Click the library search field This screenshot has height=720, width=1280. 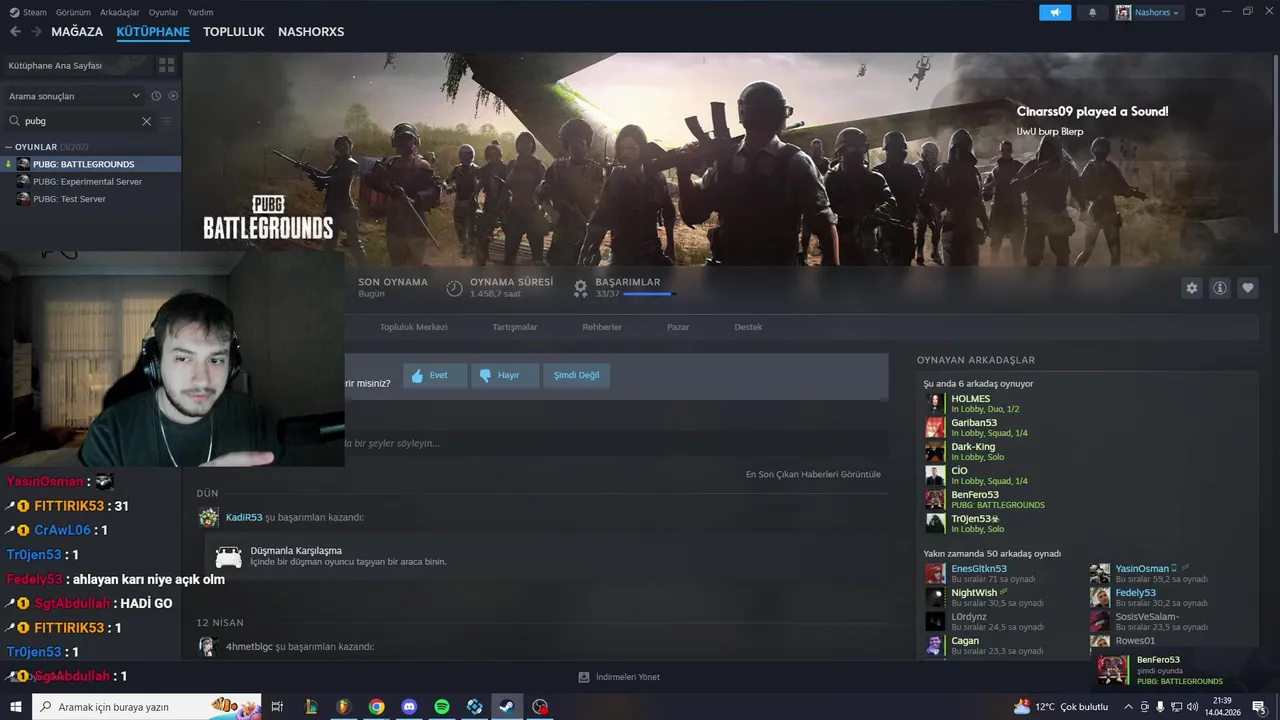80,121
